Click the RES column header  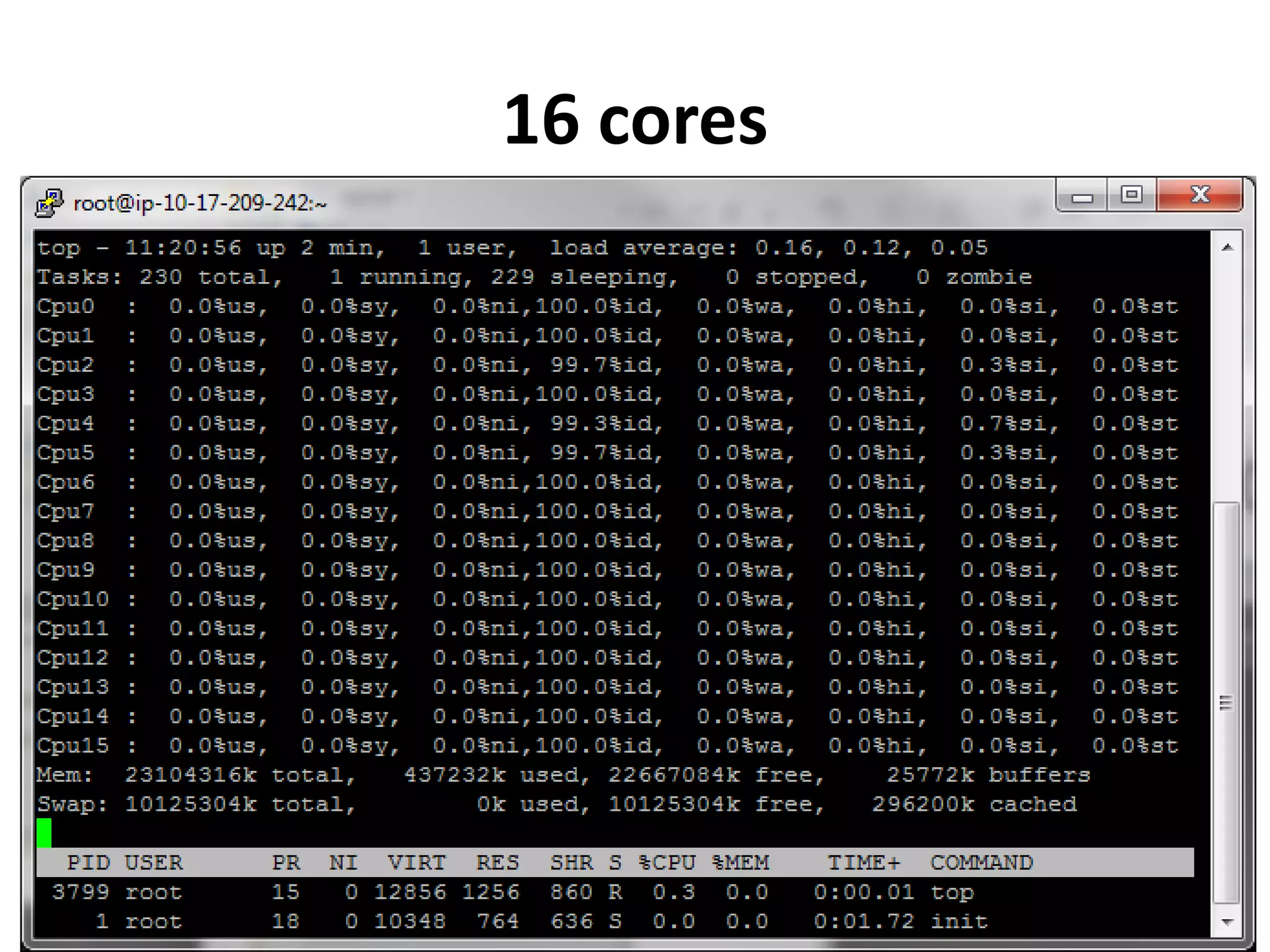(x=497, y=863)
